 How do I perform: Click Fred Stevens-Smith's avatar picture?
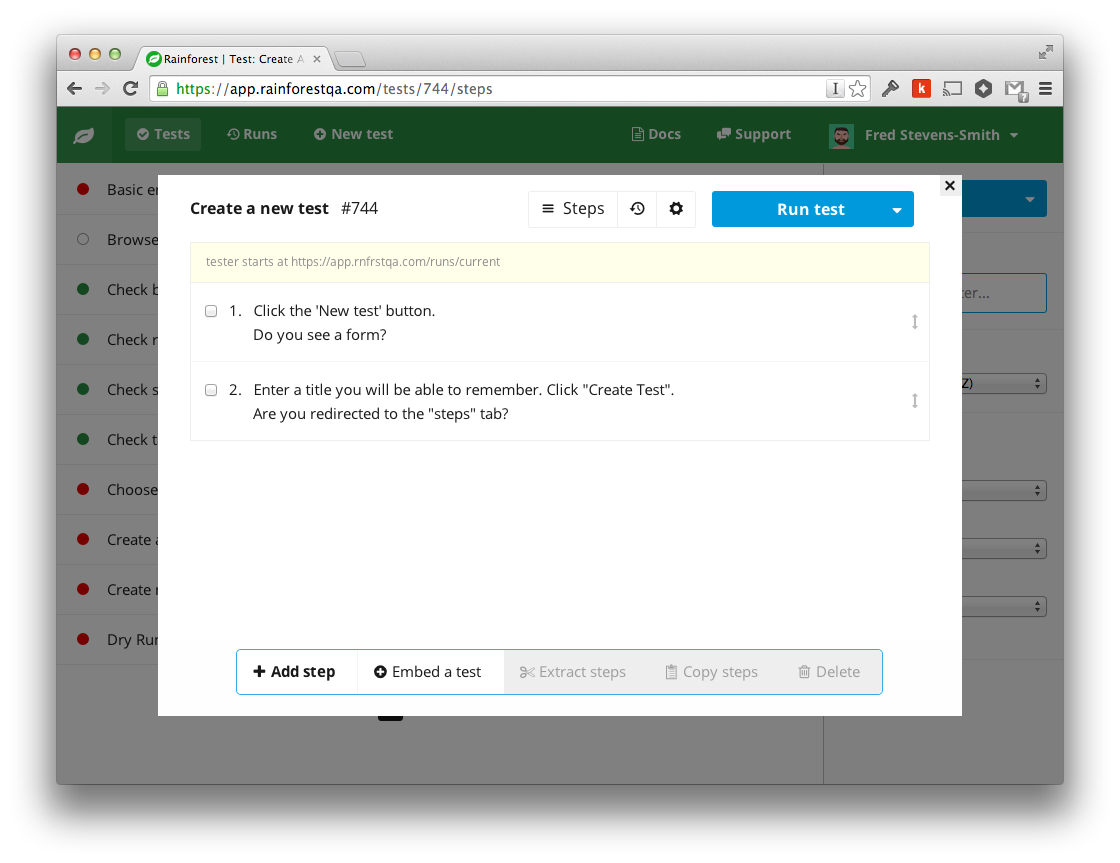(841, 136)
